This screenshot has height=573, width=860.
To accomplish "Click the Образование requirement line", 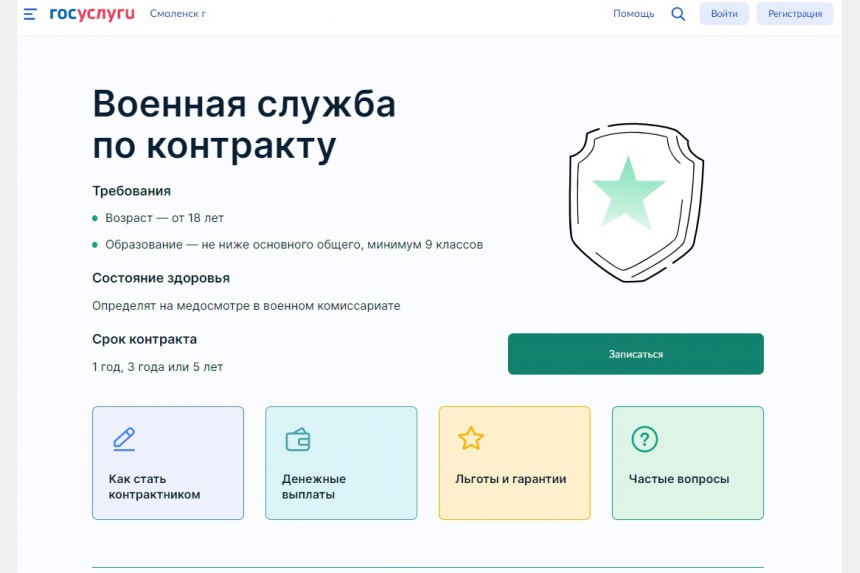I will pyautogui.click(x=294, y=245).
